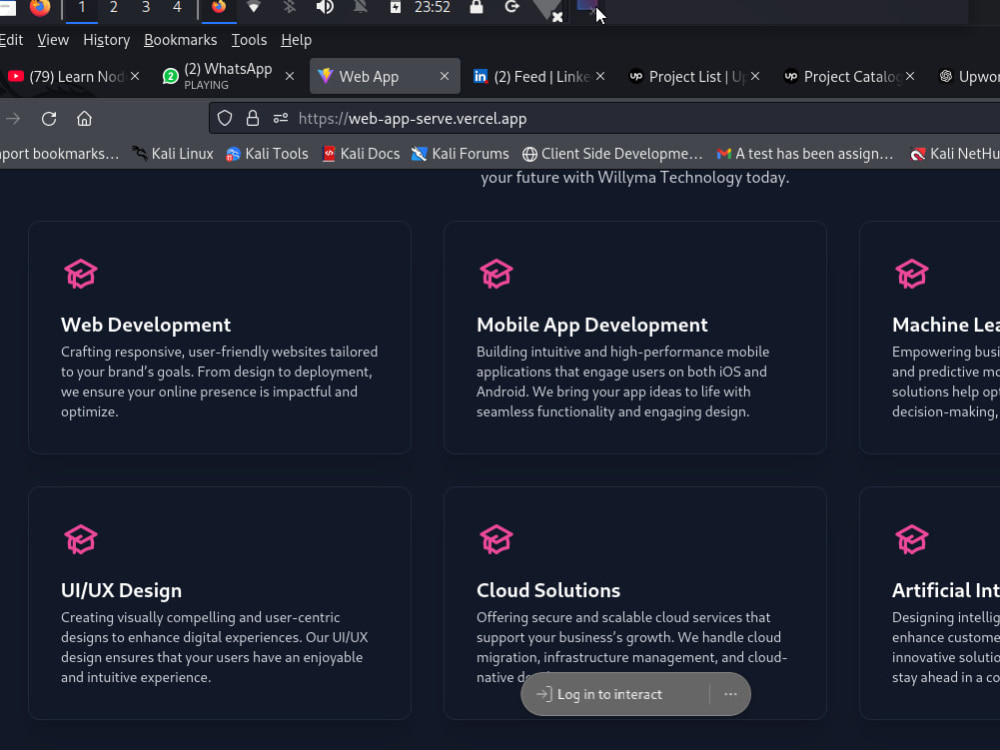Screen dimensions: 1000x750
Task: Click the Machine Learning card icon
Action: pyautogui.click(x=912, y=274)
